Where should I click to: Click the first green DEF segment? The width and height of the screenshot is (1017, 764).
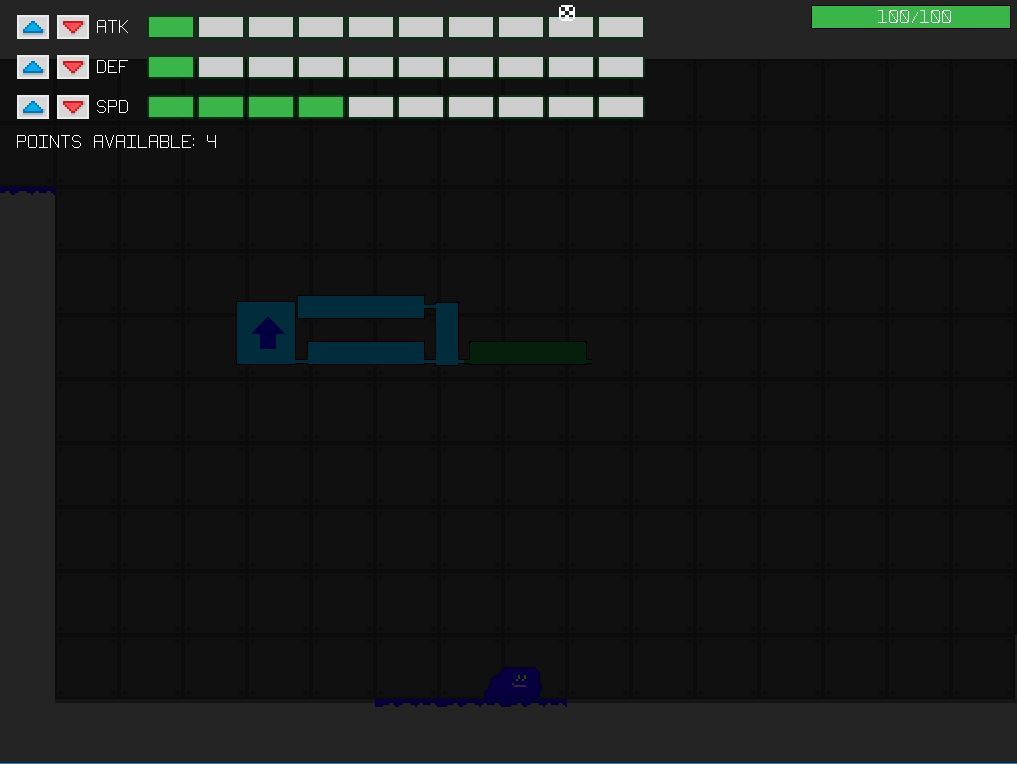click(x=171, y=67)
